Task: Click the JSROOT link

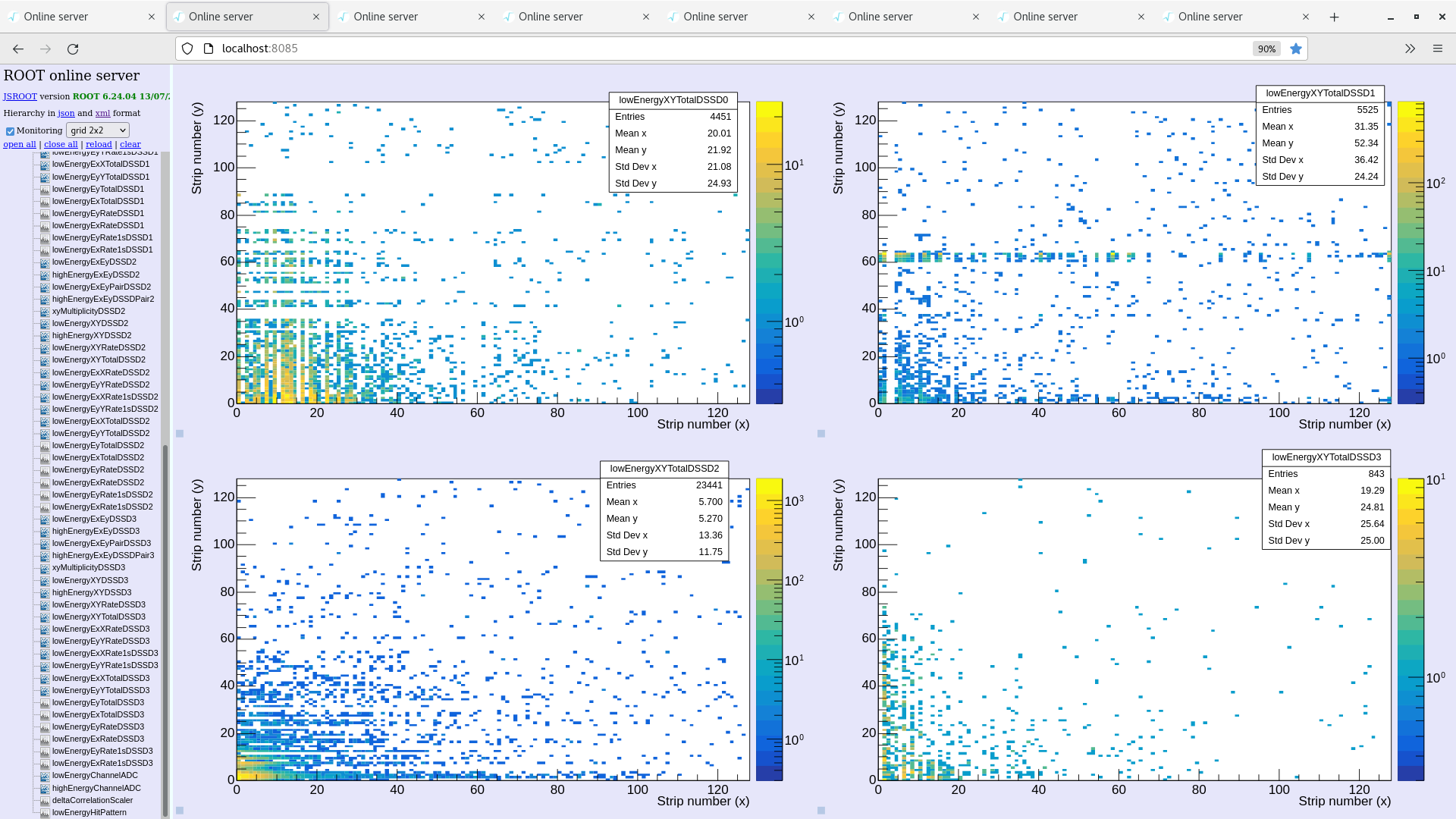Action: [x=20, y=96]
